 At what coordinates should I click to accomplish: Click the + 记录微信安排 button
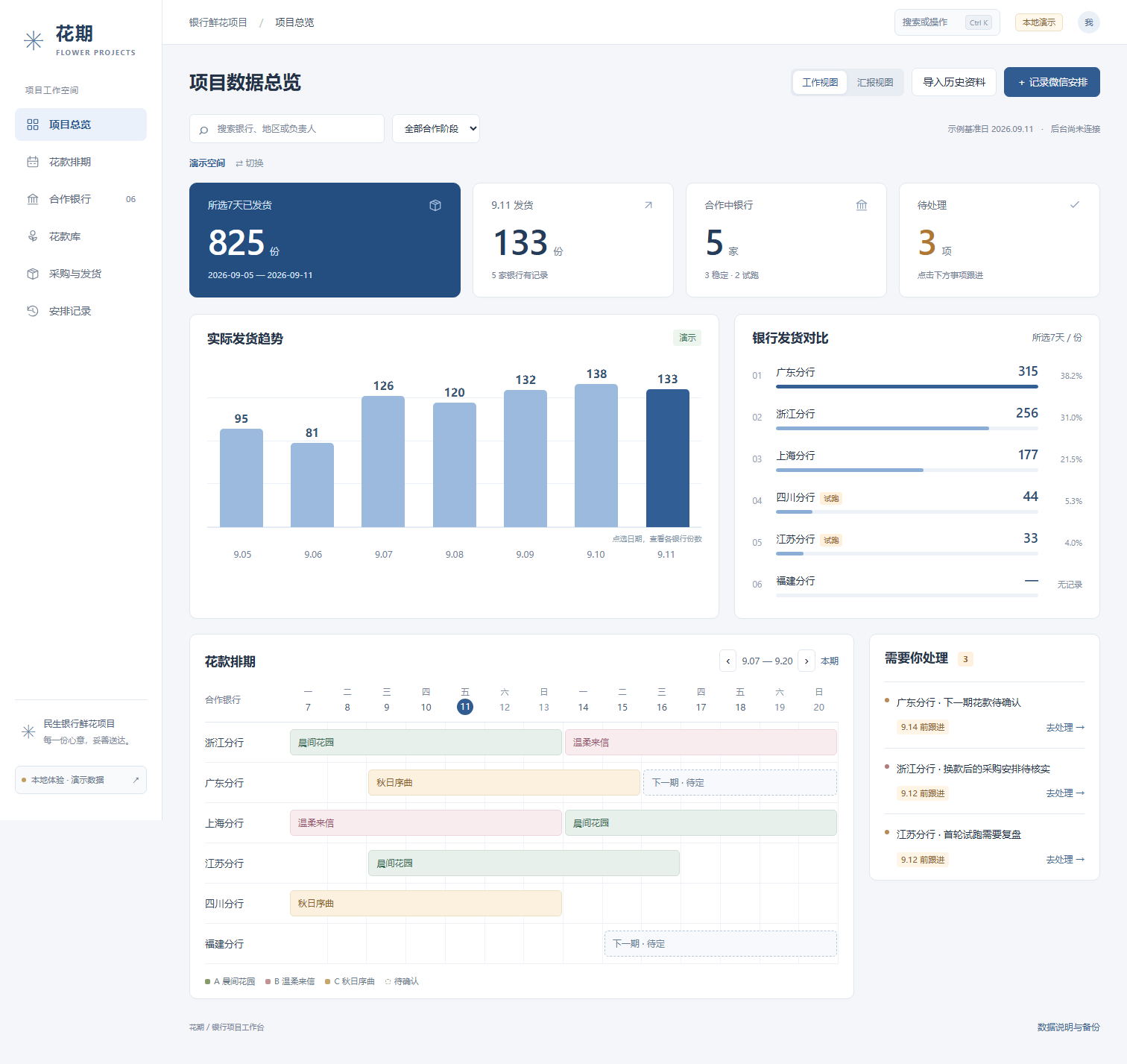[1052, 82]
